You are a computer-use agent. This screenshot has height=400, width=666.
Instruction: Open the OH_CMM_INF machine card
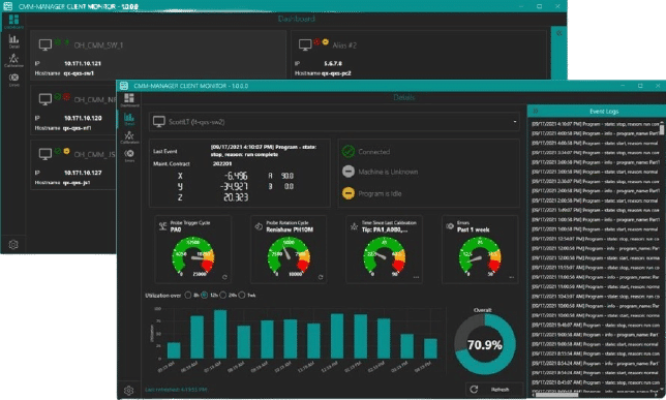(73, 110)
